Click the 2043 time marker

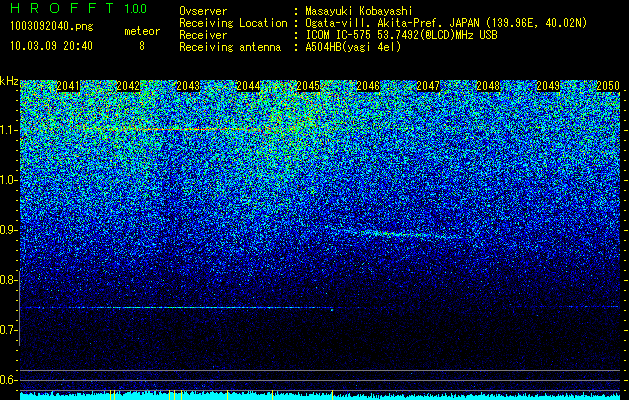(188, 86)
